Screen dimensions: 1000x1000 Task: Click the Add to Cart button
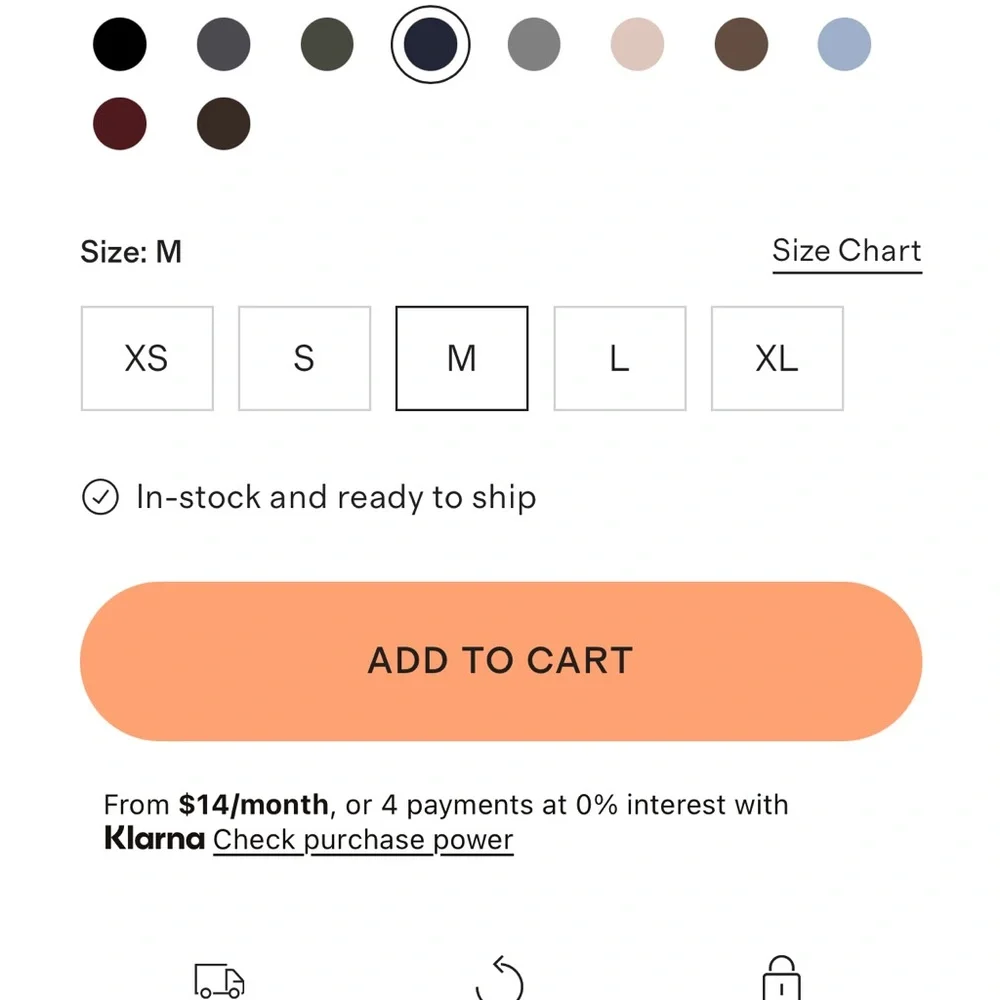500,661
